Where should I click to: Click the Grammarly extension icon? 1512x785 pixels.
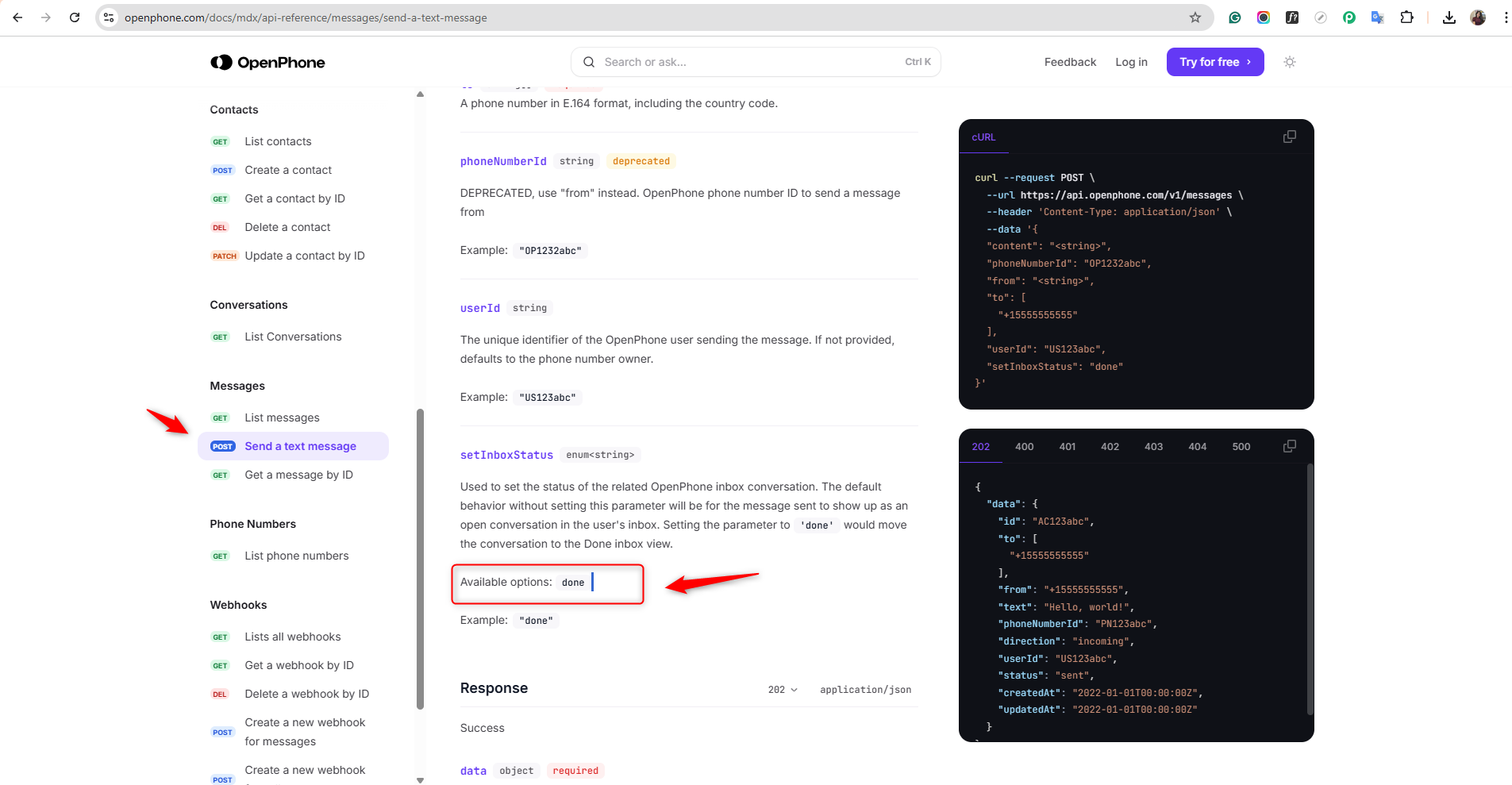tap(1235, 17)
